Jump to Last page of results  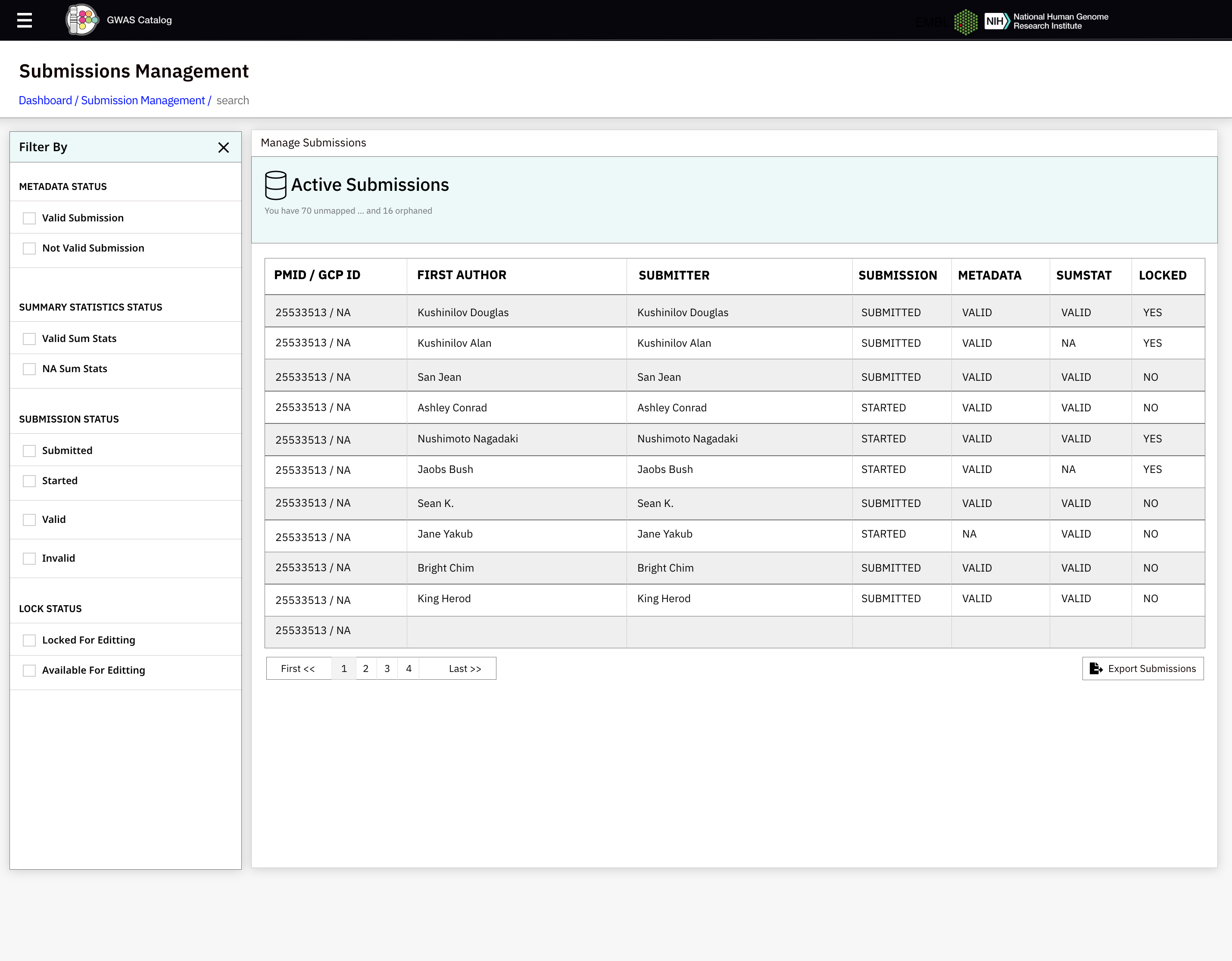tap(465, 668)
